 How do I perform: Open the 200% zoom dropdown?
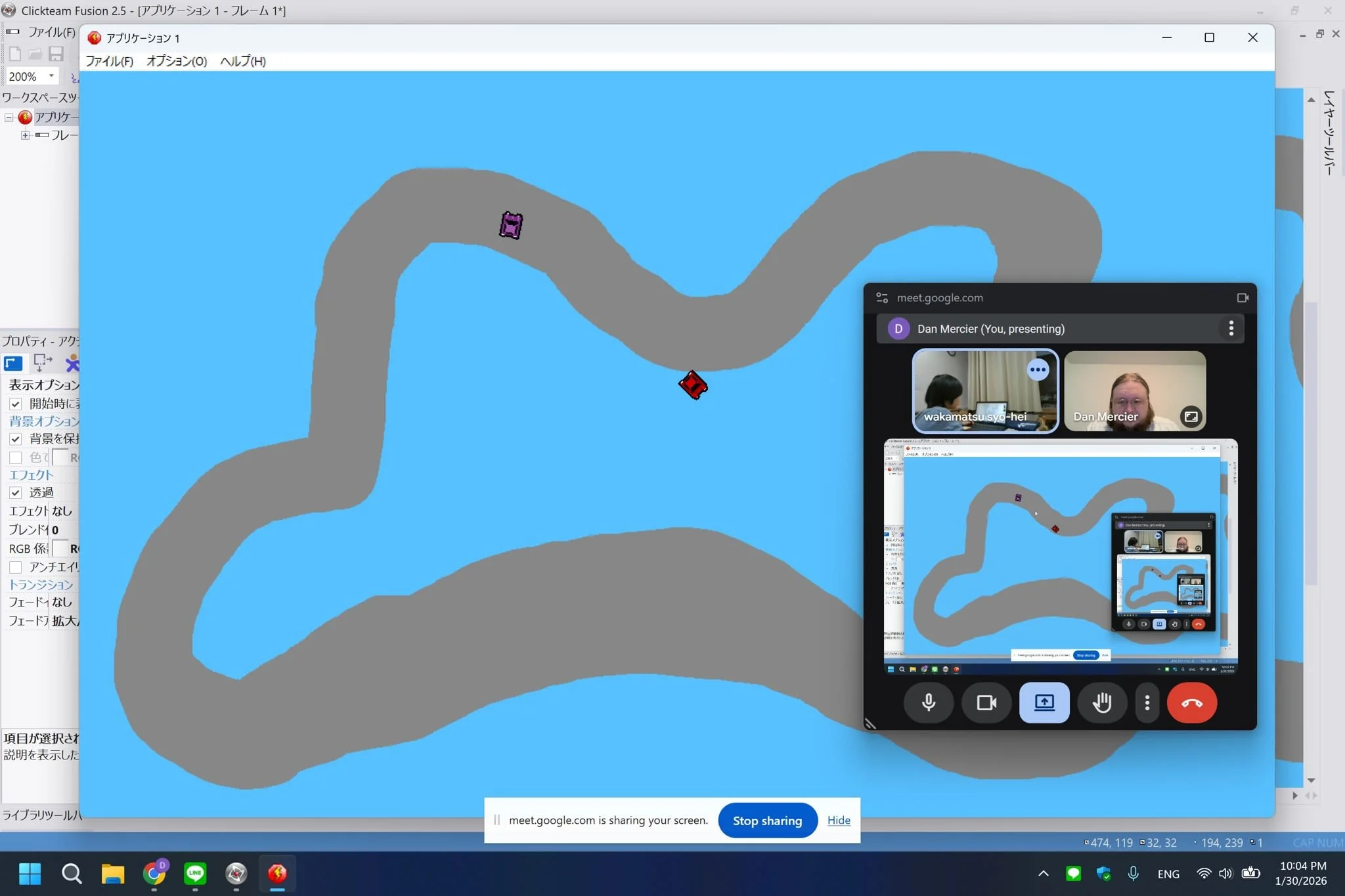[x=51, y=76]
